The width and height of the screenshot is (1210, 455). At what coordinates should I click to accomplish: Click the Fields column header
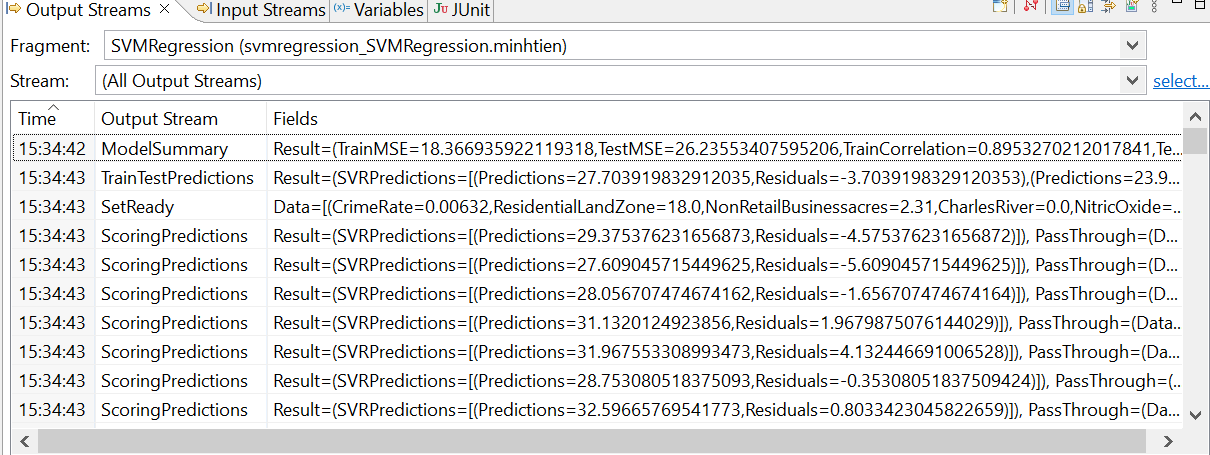pos(296,119)
